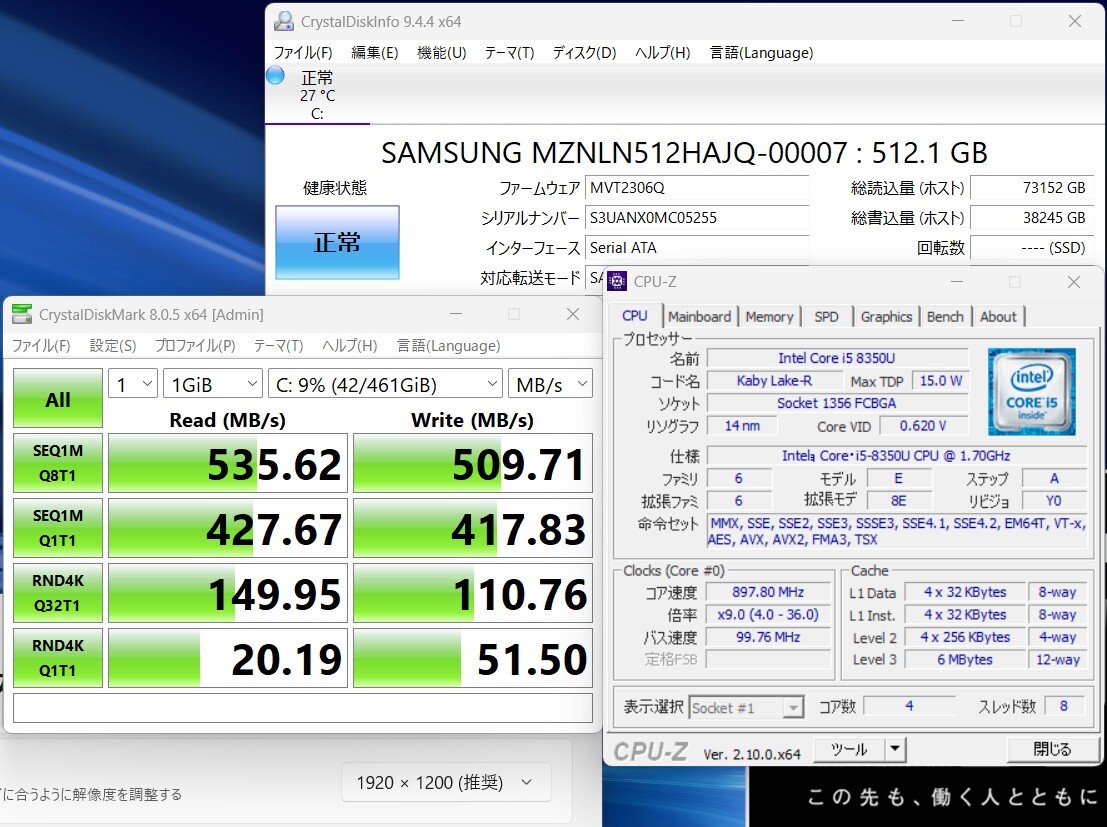
Task: Open テーマ(T) menu in CrystalDiskInfo
Action: [510, 53]
